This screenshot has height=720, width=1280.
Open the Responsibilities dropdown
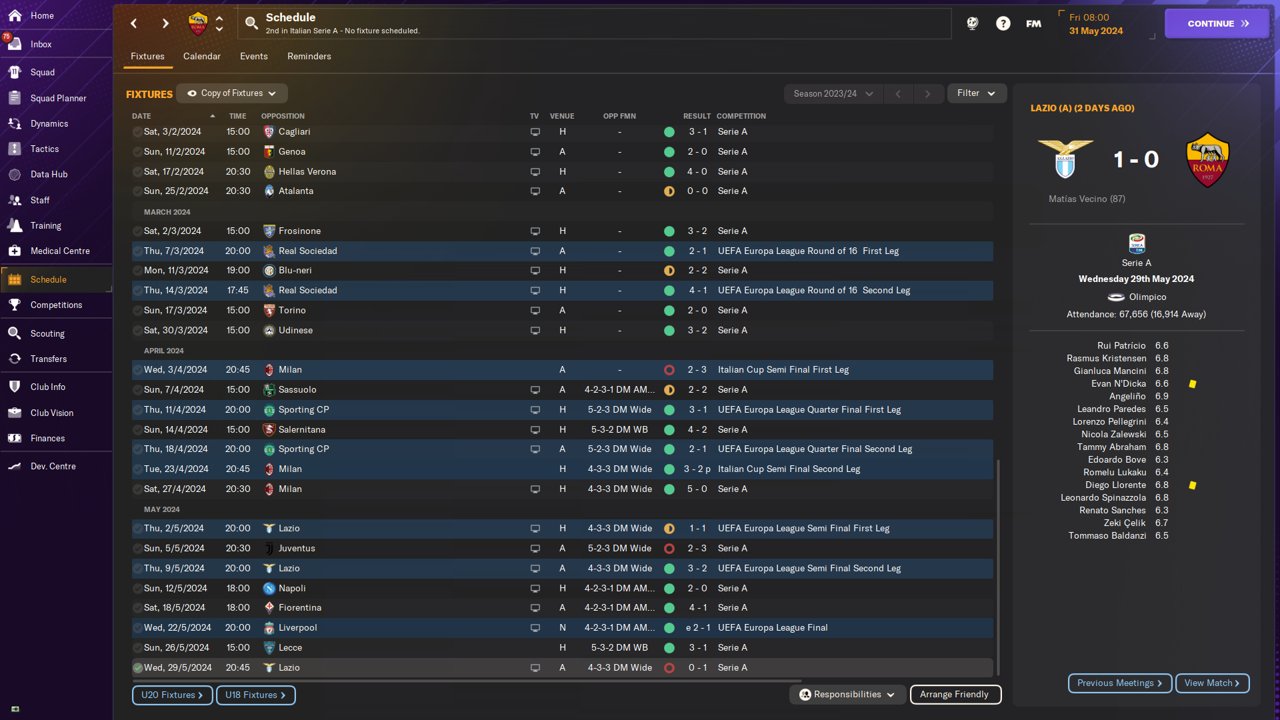coord(847,694)
